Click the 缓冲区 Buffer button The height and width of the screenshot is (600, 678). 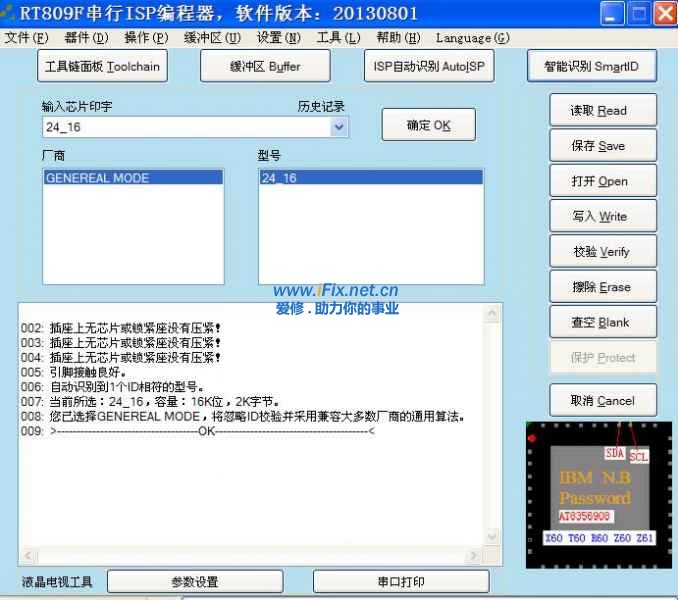[x=265, y=66]
